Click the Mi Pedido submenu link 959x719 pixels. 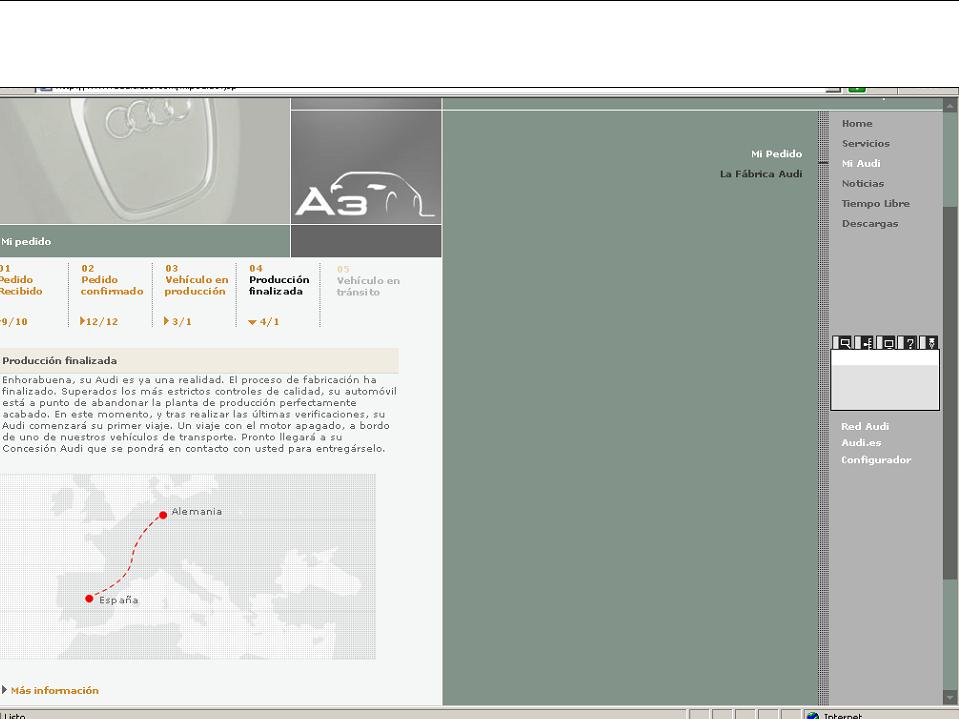coord(776,154)
